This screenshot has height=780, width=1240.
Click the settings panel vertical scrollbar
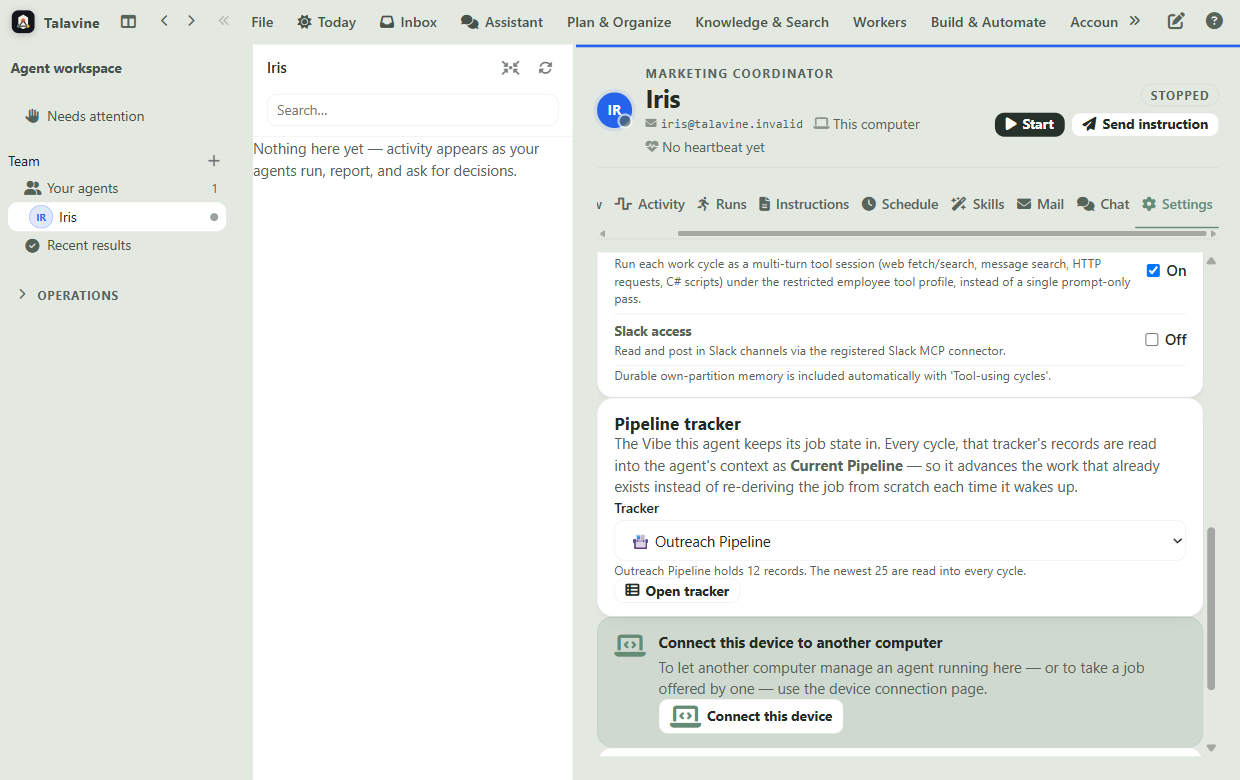click(1212, 608)
